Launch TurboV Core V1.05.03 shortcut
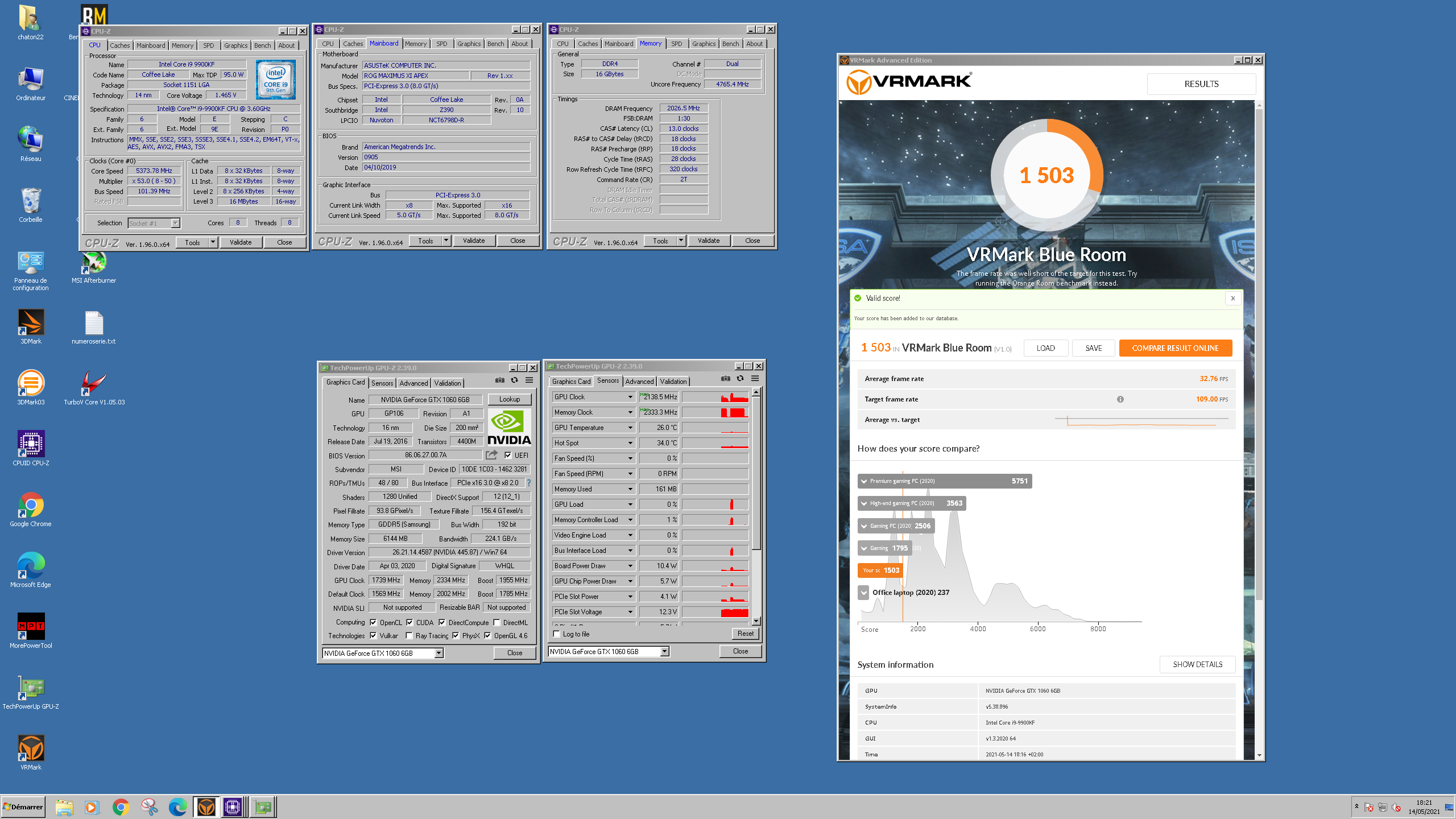This screenshot has height=819, width=1456. 94,388
